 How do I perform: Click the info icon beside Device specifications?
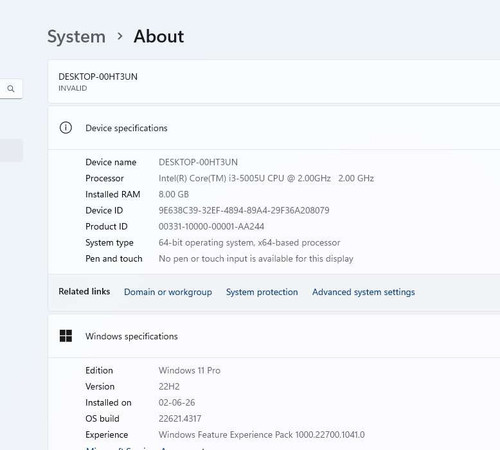tap(66, 128)
